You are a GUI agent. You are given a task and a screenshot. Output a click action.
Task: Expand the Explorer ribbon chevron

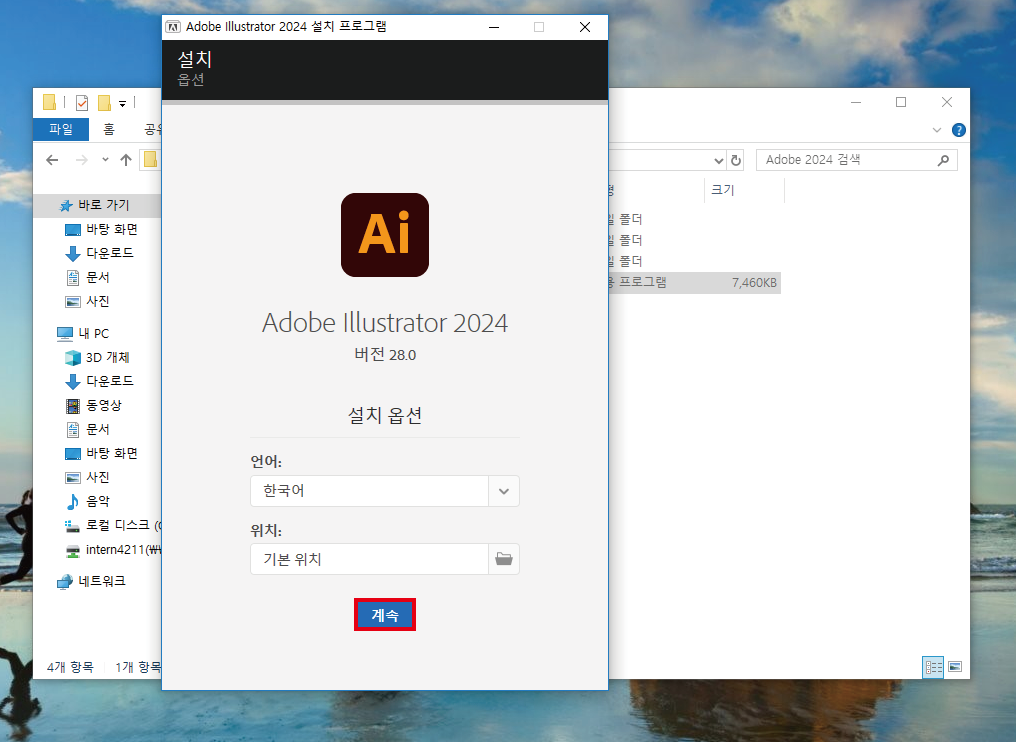pyautogui.click(x=936, y=130)
